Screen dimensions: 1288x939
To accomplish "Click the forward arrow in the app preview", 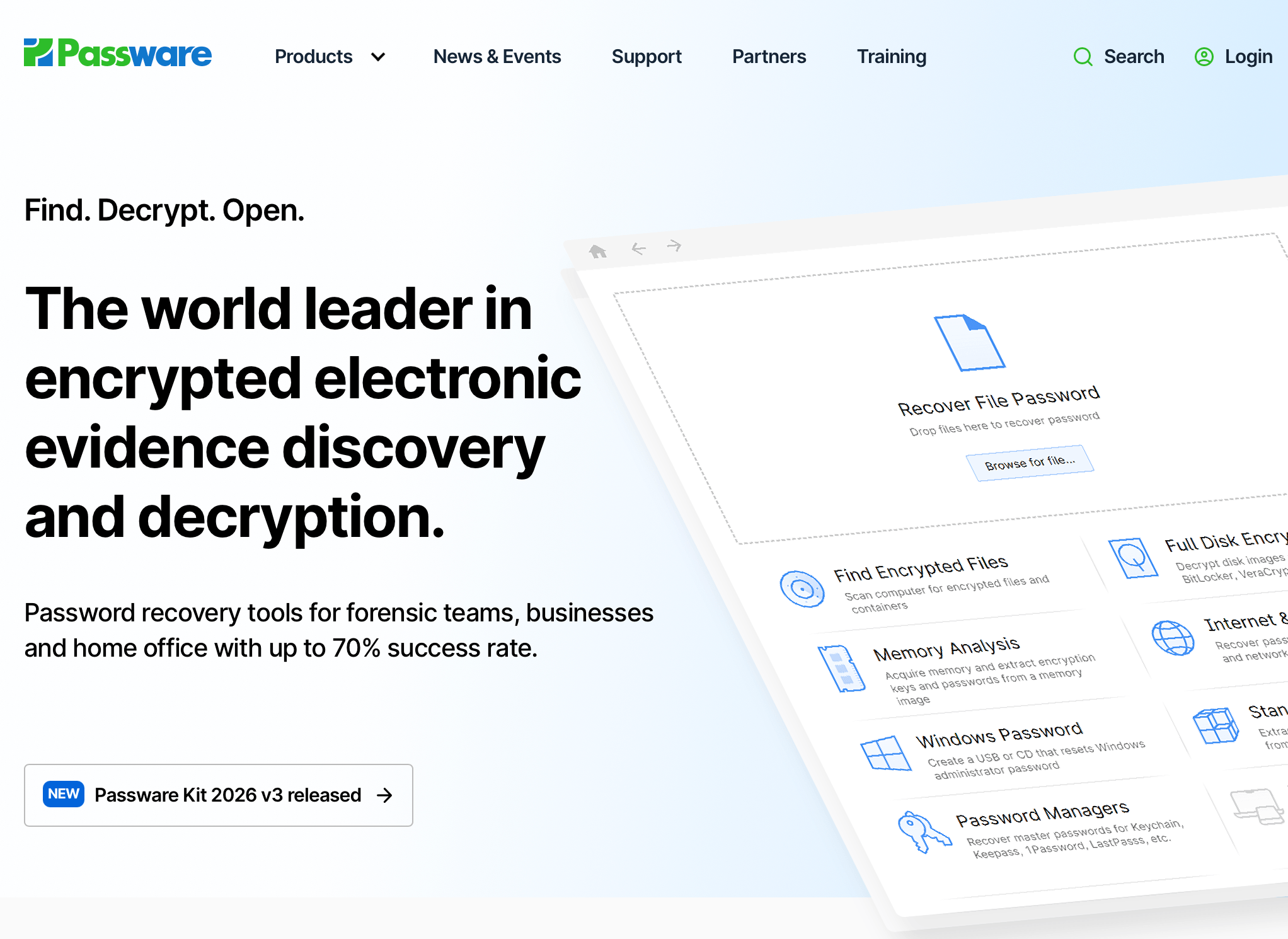I will 674,245.
